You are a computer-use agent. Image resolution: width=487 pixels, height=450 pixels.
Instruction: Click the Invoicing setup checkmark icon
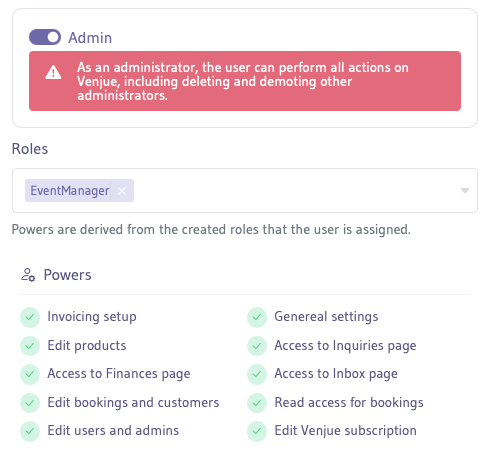pyautogui.click(x=30, y=317)
